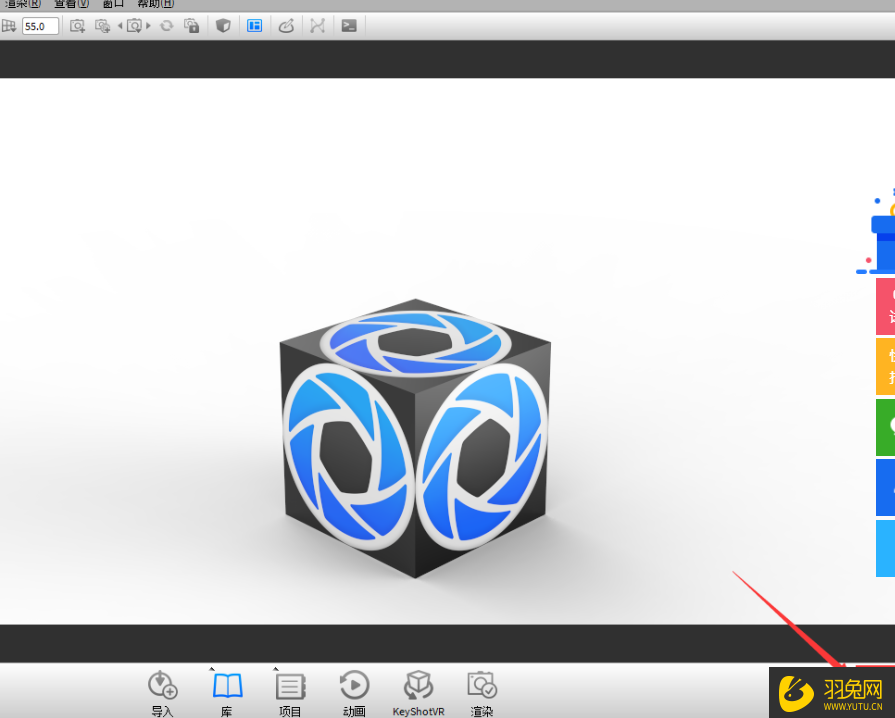
Task: Go to next camera with right arrow
Action: 148,26
